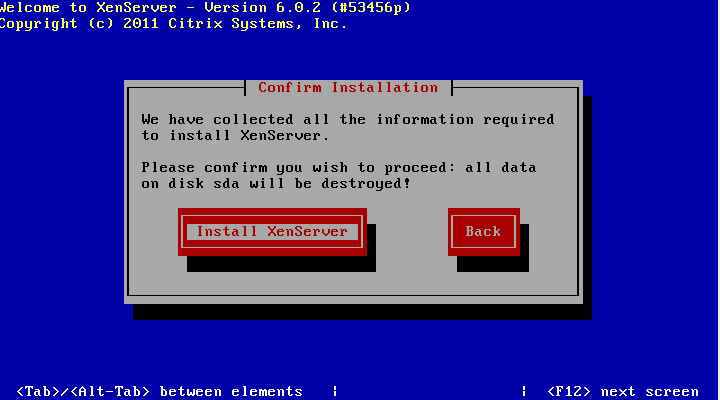Viewport: 720px width, 400px height.
Task: Click the Install XenServer button
Action: coord(272,231)
